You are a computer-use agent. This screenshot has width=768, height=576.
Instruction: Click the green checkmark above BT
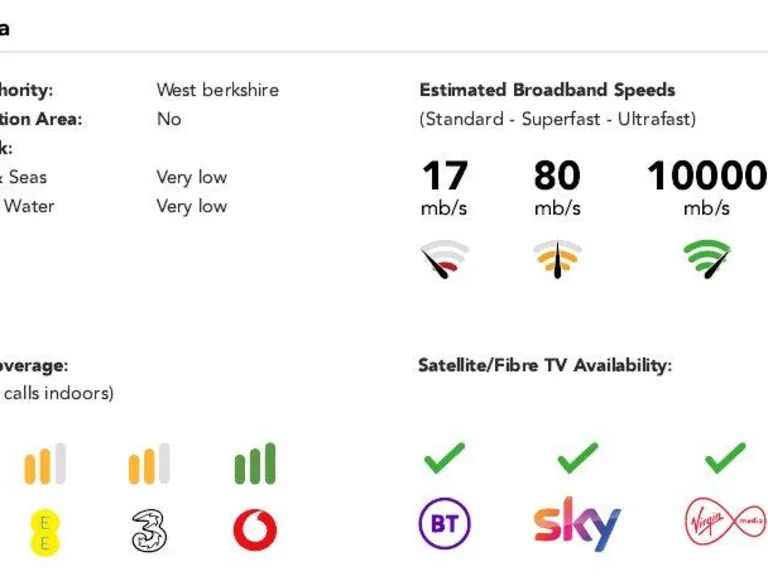coord(444,457)
